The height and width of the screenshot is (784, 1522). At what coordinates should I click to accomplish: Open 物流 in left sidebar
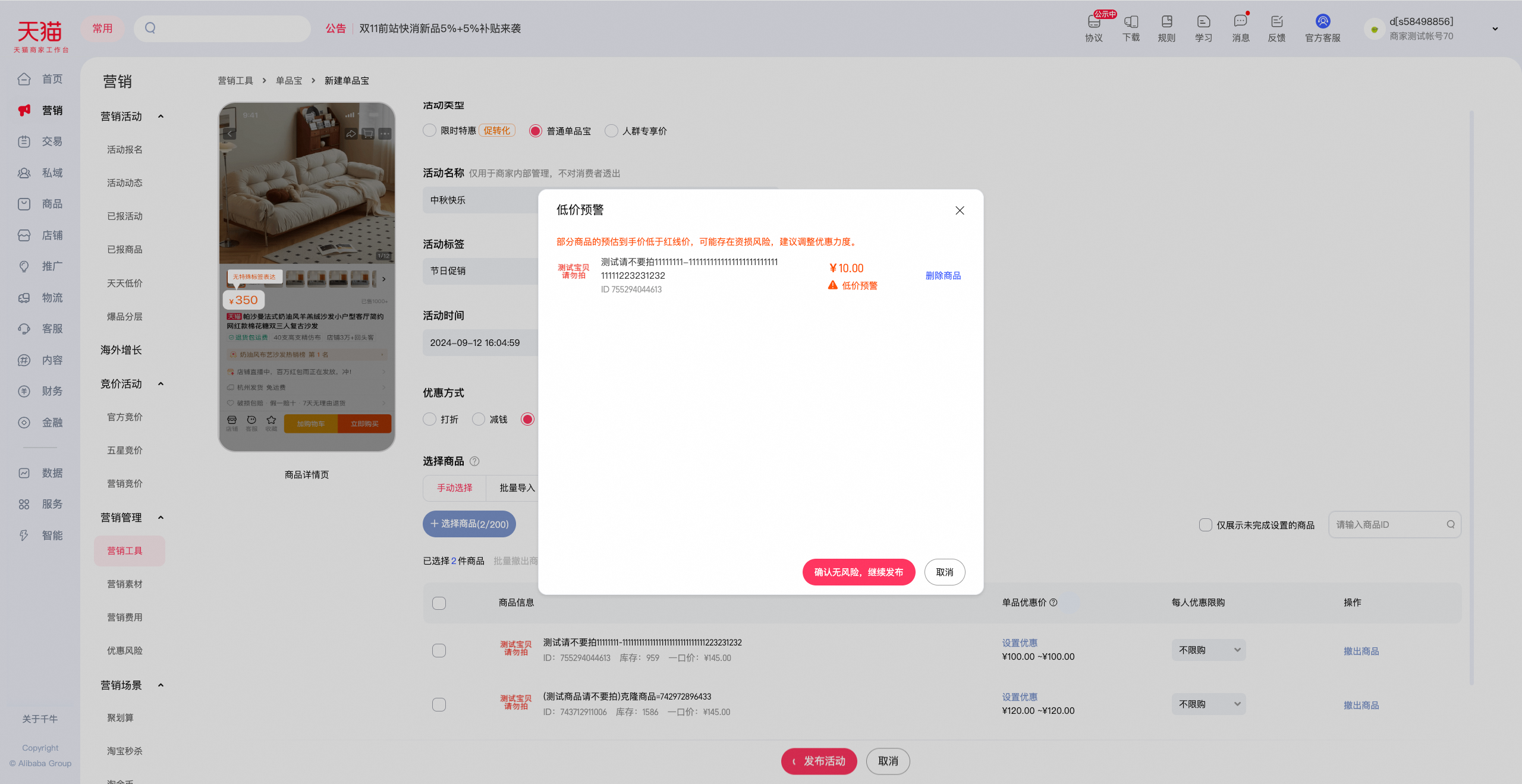(x=40, y=298)
